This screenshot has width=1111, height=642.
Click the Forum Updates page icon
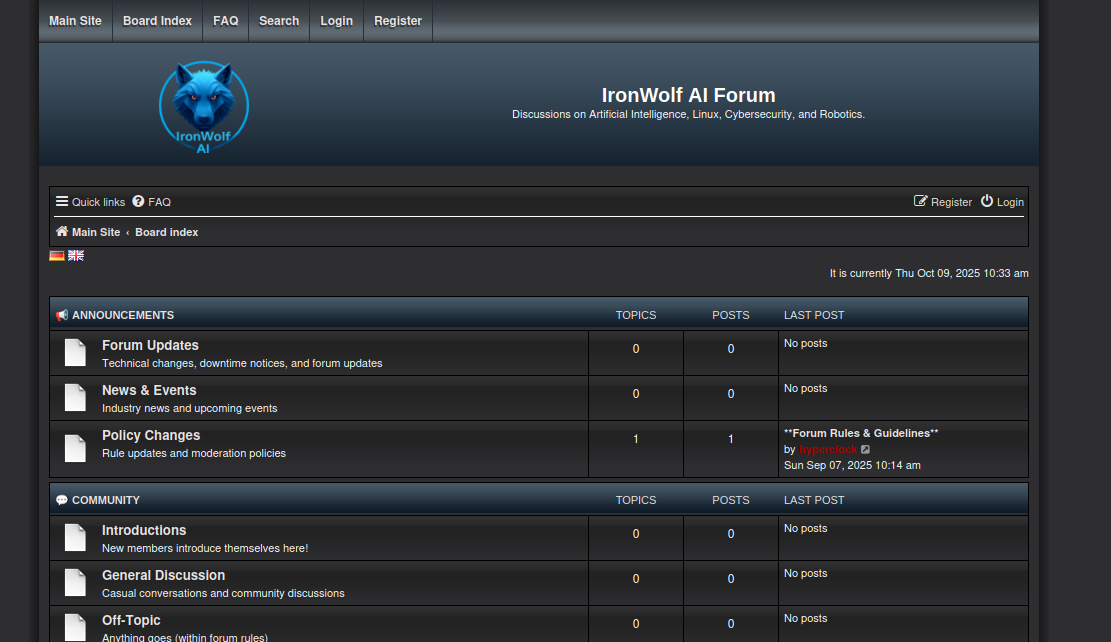[x=75, y=352]
